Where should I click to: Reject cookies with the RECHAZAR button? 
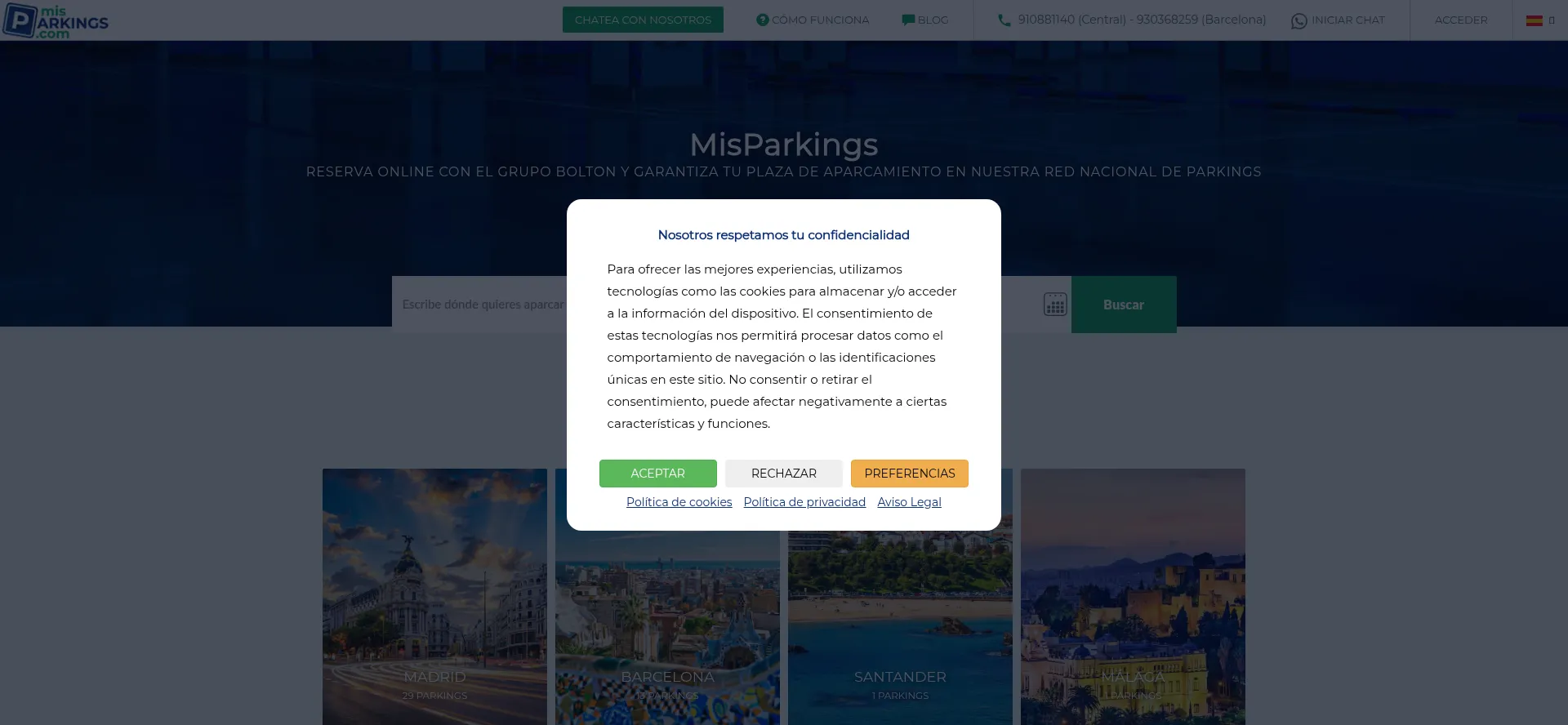point(784,474)
